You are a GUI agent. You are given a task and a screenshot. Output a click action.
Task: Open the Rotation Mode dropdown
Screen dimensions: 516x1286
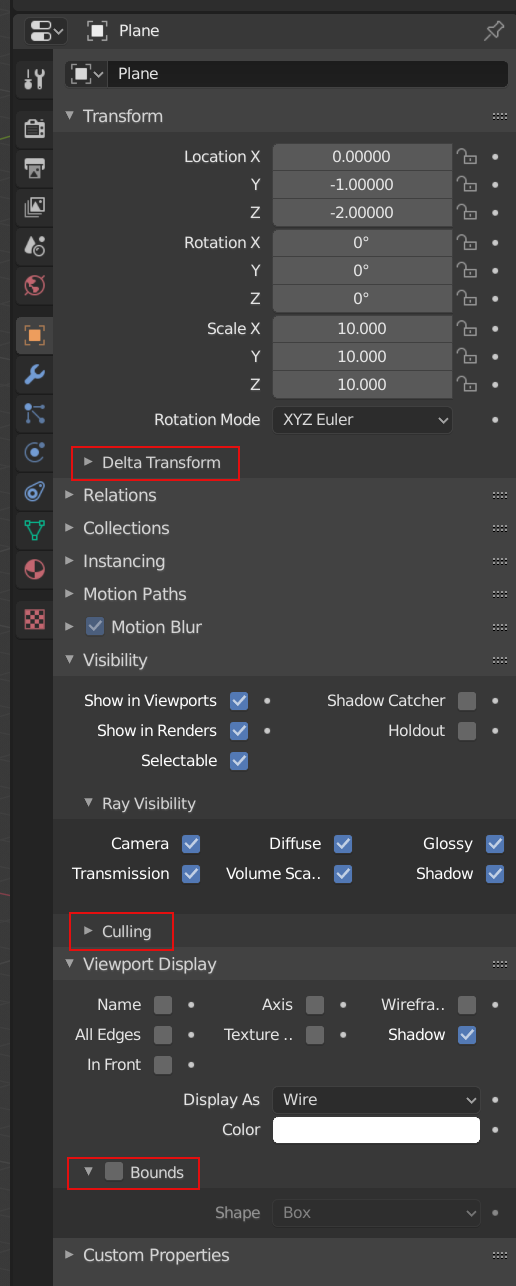(362, 420)
